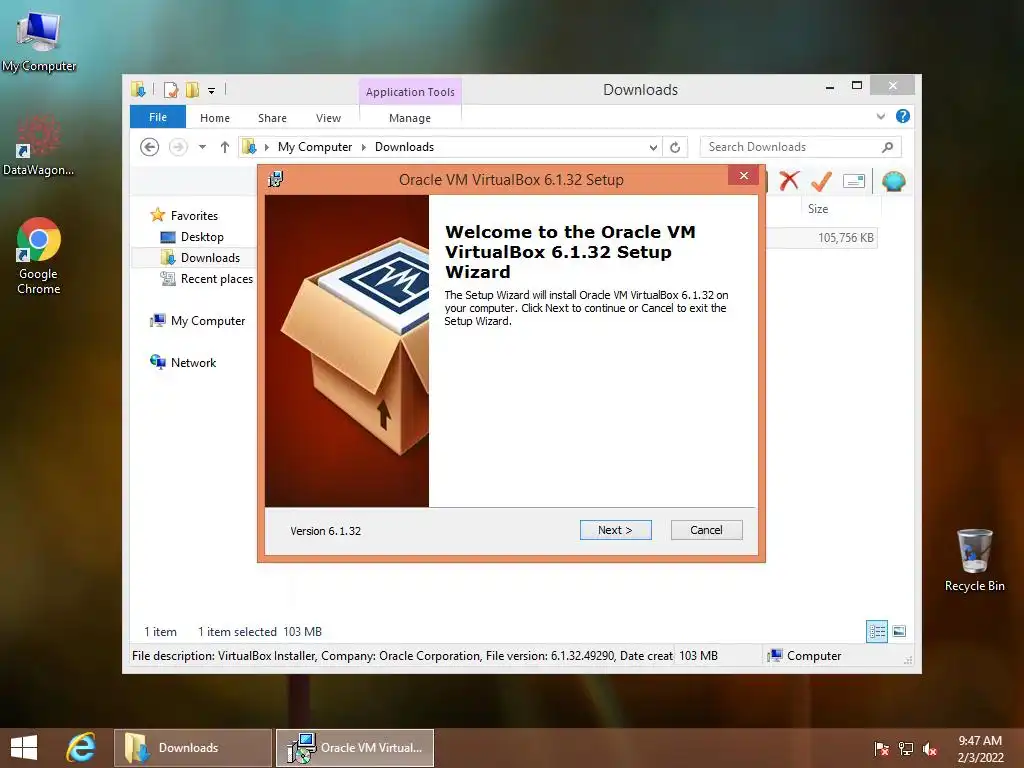1024x768 pixels.
Task: Click the orange checkmark toolbar icon
Action: click(x=821, y=181)
